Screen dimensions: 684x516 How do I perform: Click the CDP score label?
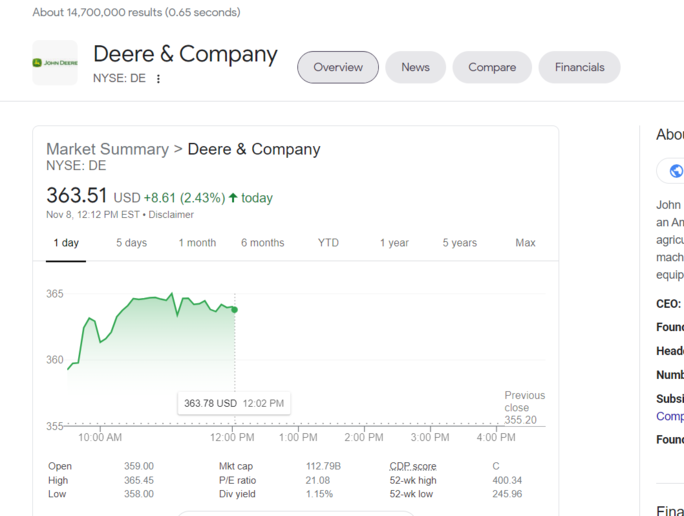coord(413,466)
